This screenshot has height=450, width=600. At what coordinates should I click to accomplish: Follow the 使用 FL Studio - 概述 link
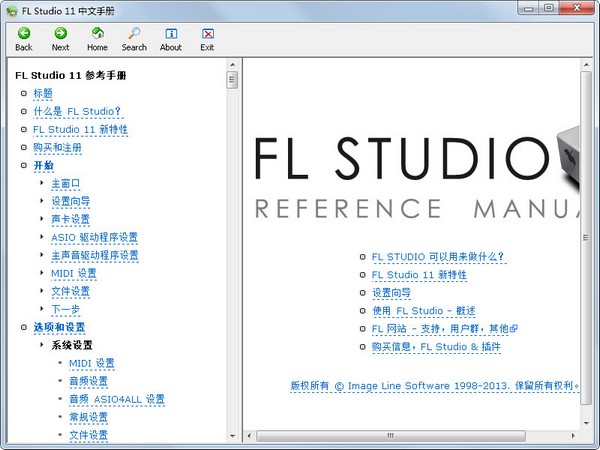click(x=423, y=311)
